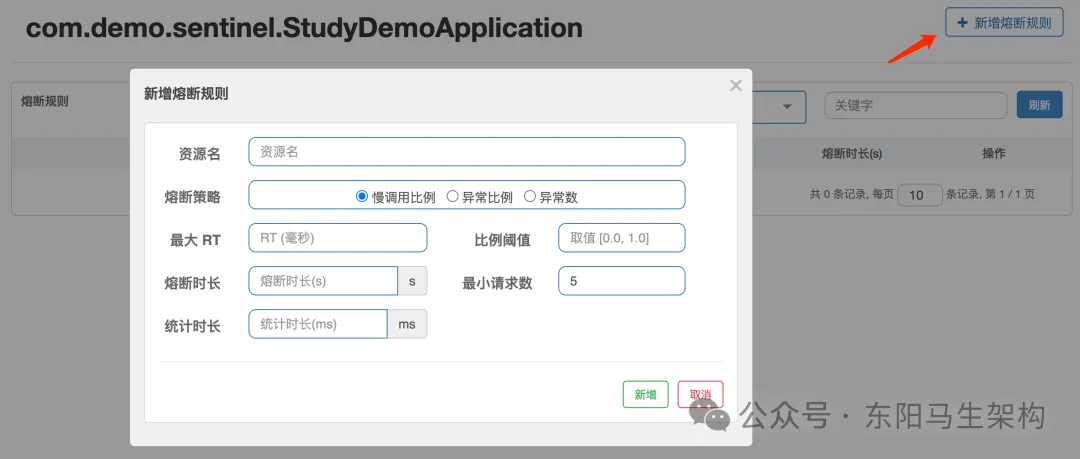The height and width of the screenshot is (459, 1080).
Task: Focus the 统计时长 ms input
Action: click(x=318, y=324)
